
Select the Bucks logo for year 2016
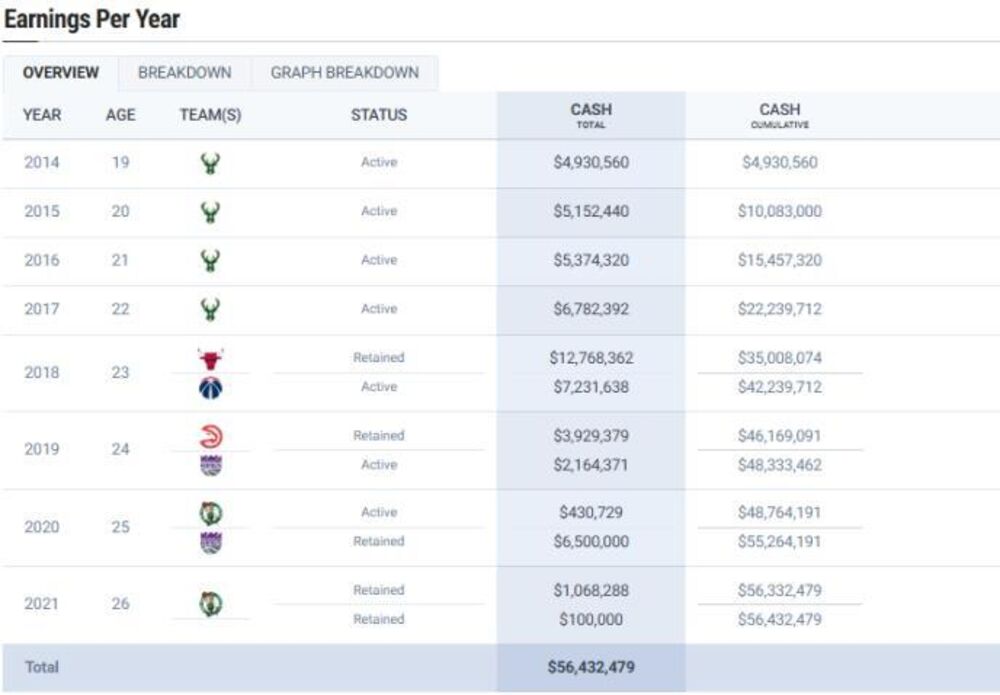point(210,261)
